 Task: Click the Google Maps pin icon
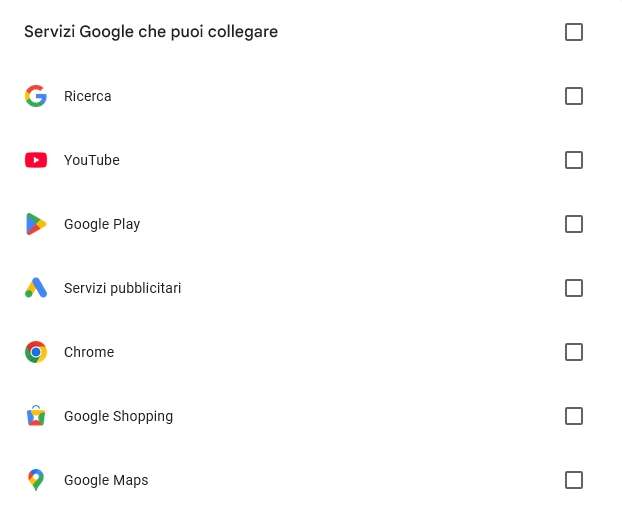tap(36, 480)
